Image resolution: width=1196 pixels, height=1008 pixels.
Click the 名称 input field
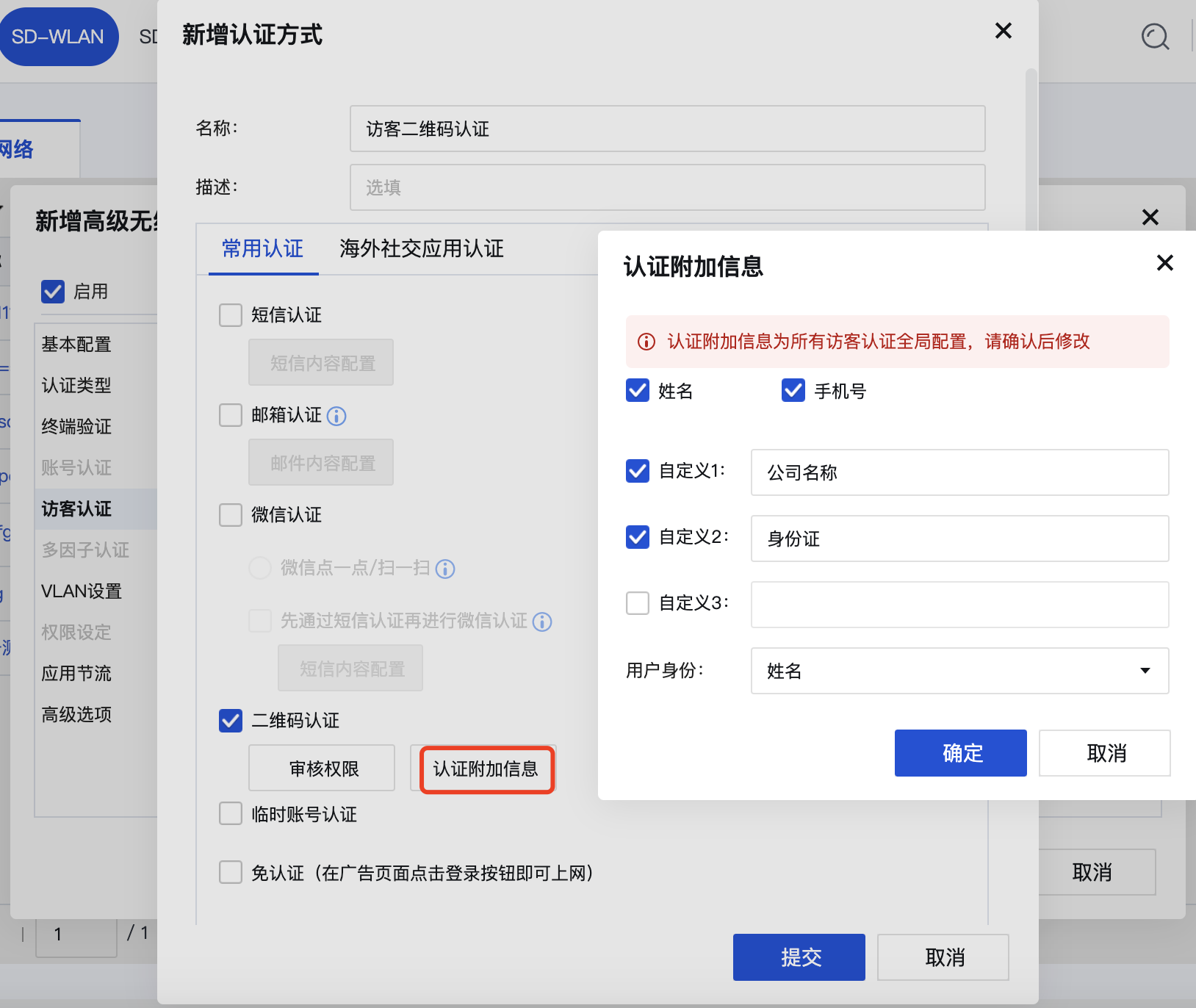pyautogui.click(x=668, y=129)
